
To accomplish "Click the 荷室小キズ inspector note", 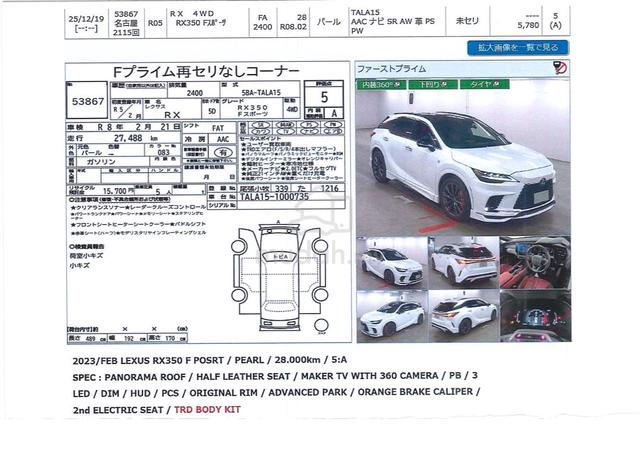I will (x=86, y=256).
